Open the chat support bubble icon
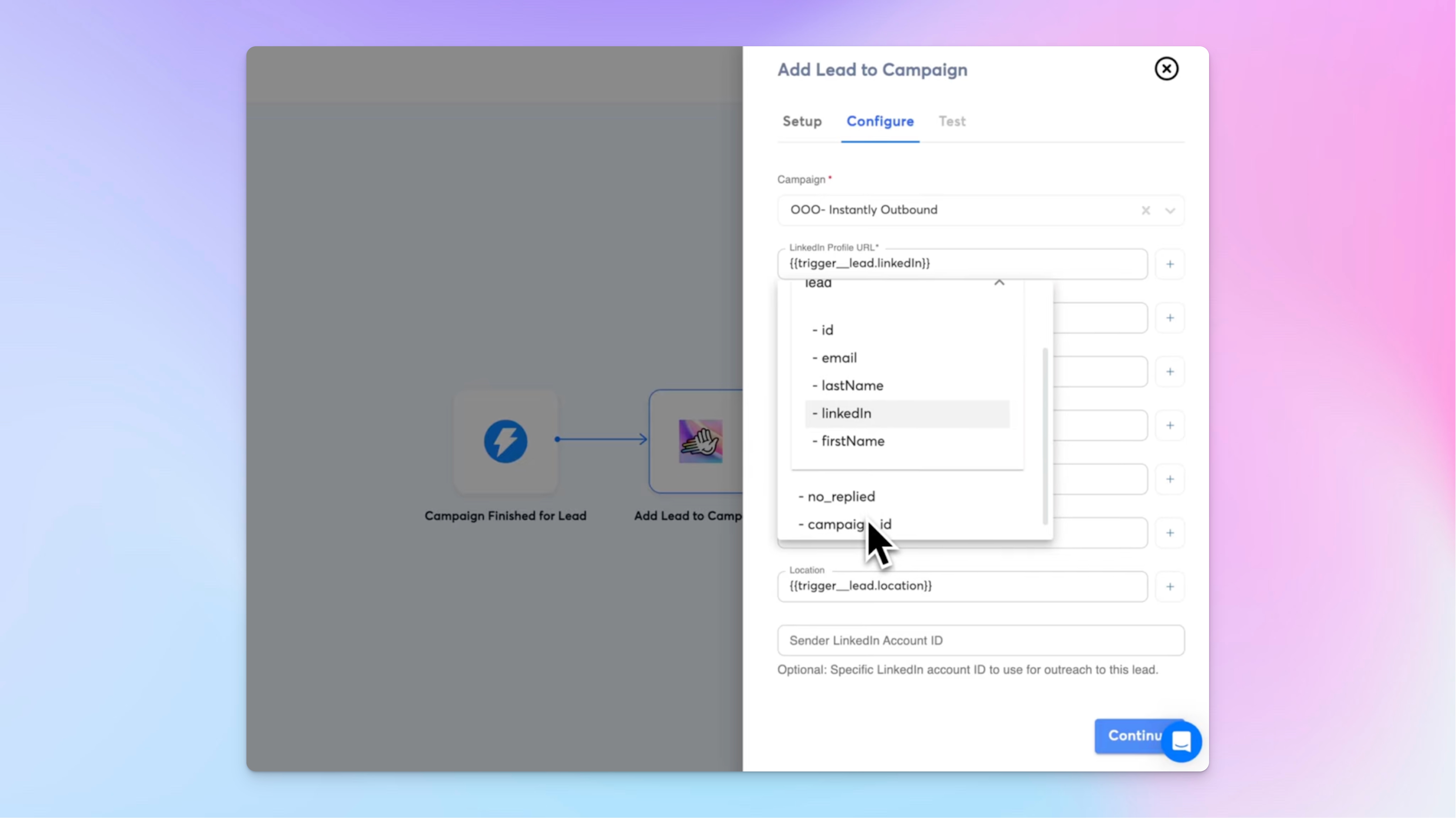 (x=1181, y=742)
